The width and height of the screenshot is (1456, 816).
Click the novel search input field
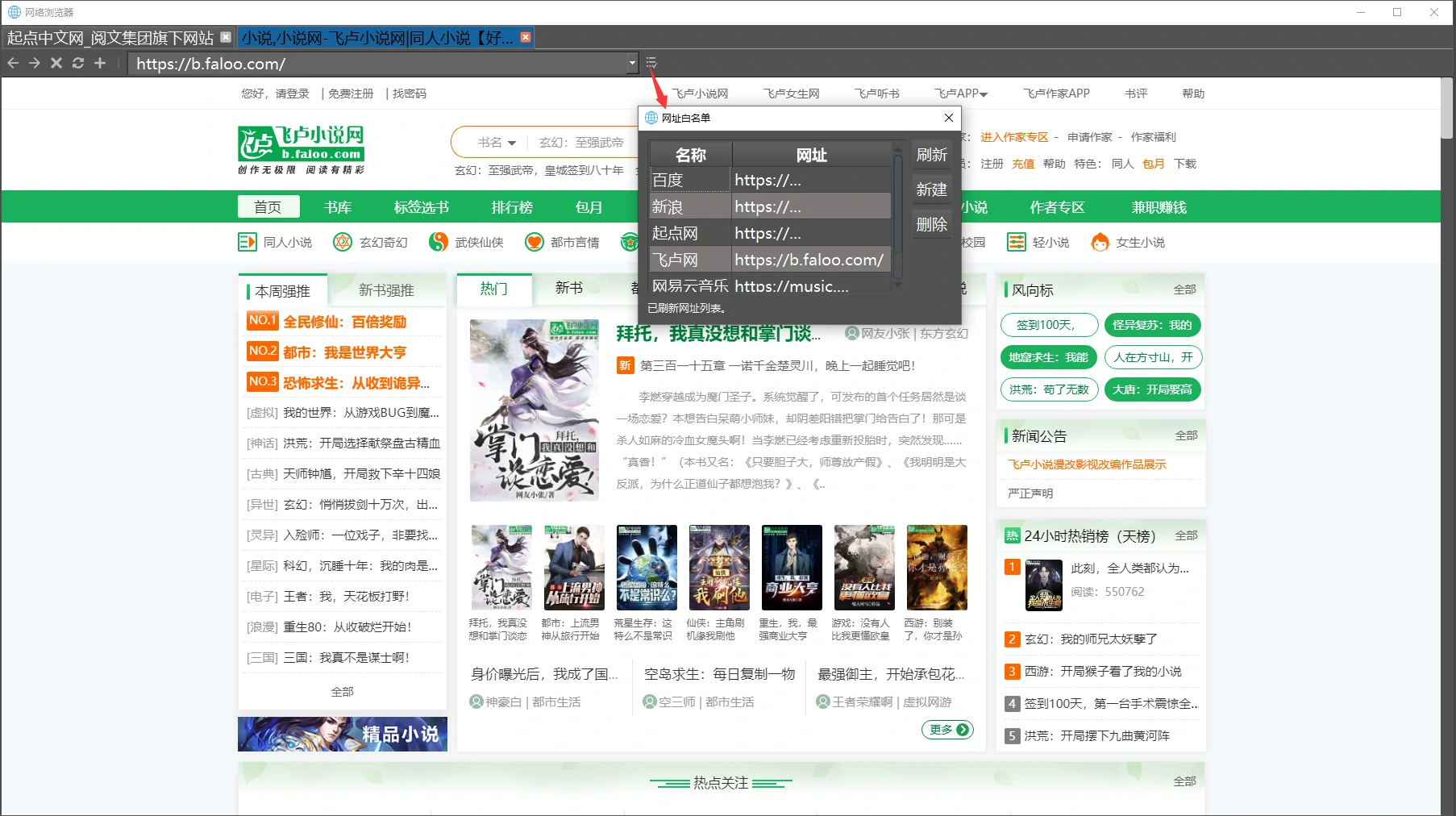(x=582, y=143)
